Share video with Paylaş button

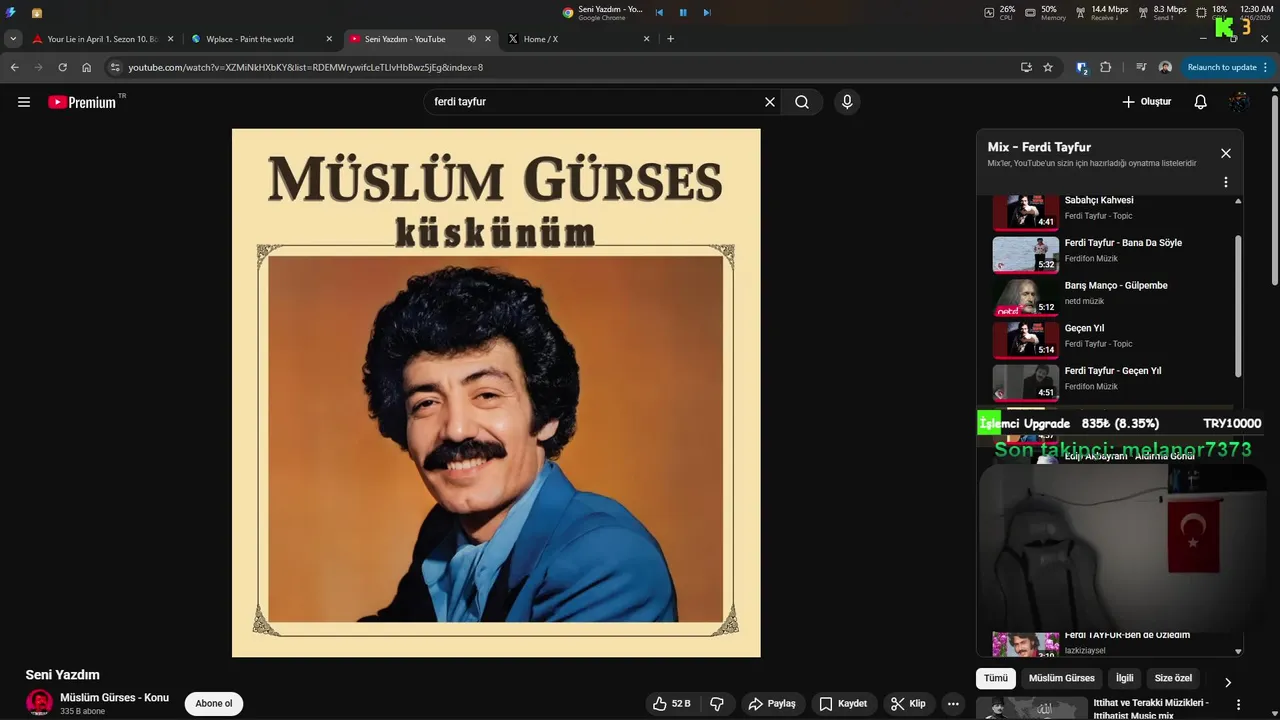(772, 704)
